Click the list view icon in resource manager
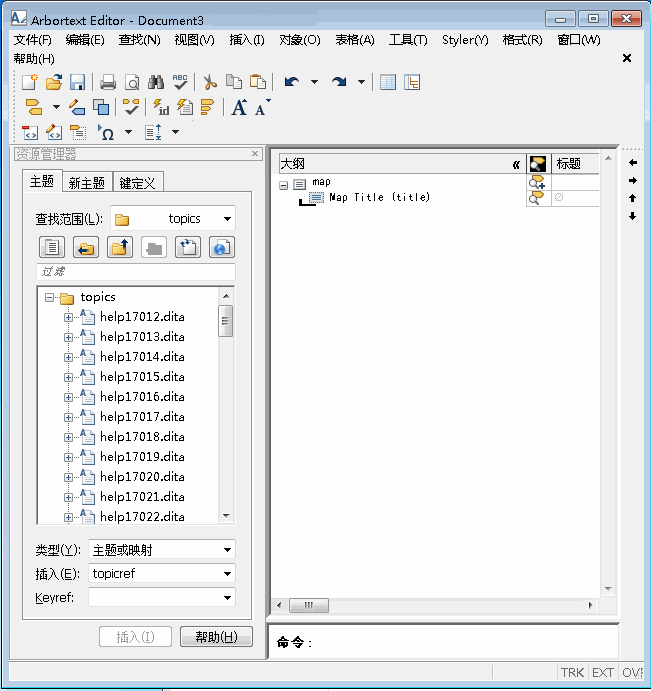Viewport: 651px width, 691px height. pyautogui.click(x=52, y=248)
